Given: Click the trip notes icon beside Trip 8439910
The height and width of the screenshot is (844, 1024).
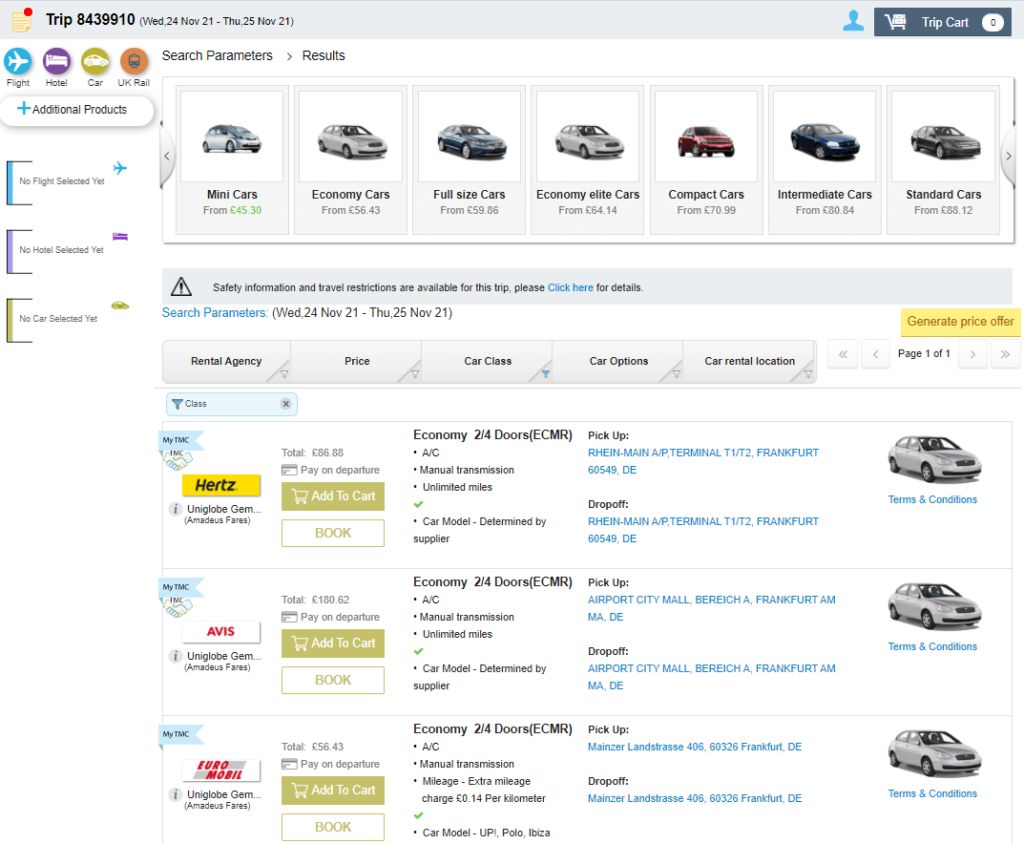Looking at the screenshot, I should (22, 21).
